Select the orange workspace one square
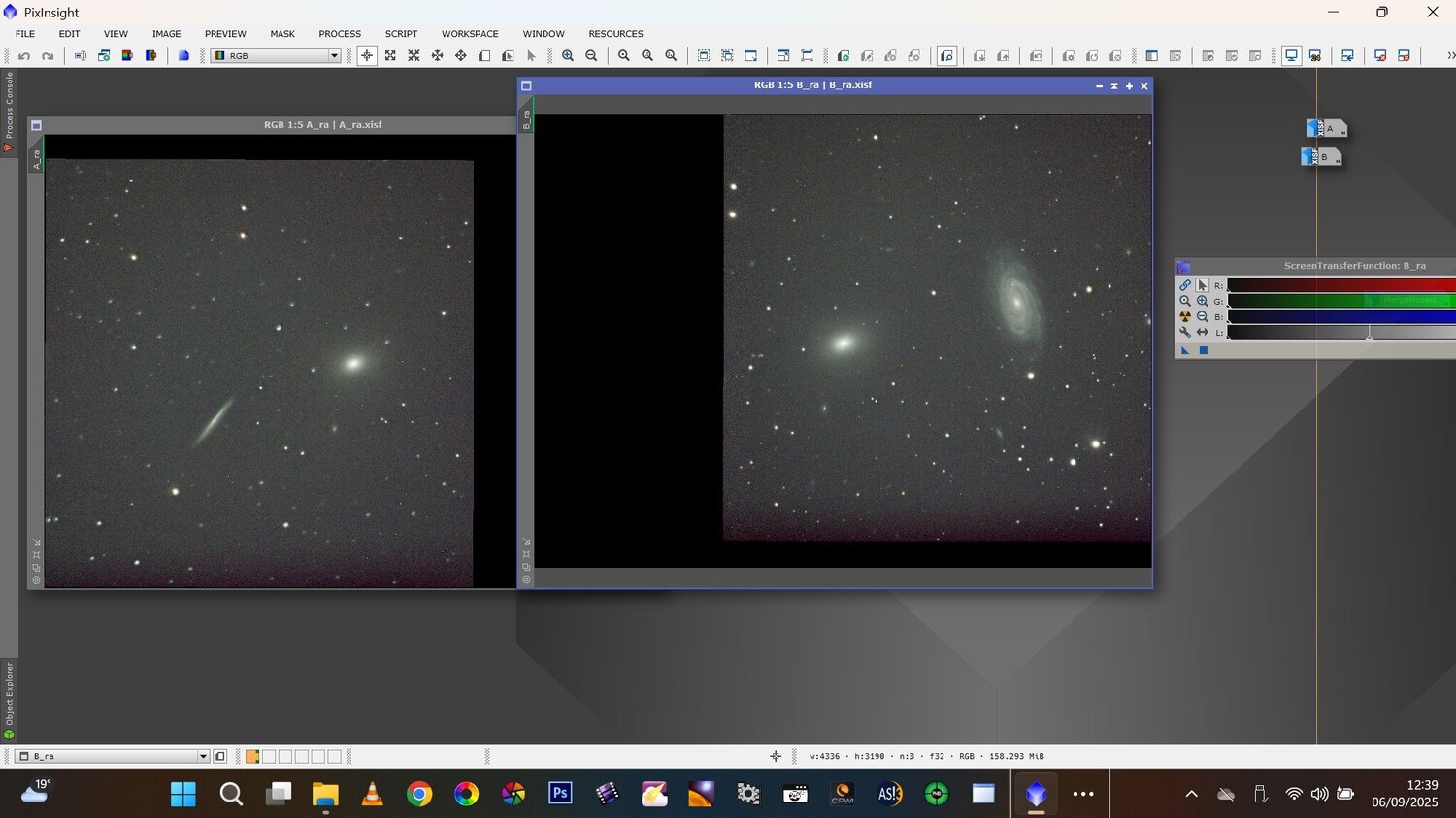The height and width of the screenshot is (818, 1456). click(x=252, y=756)
